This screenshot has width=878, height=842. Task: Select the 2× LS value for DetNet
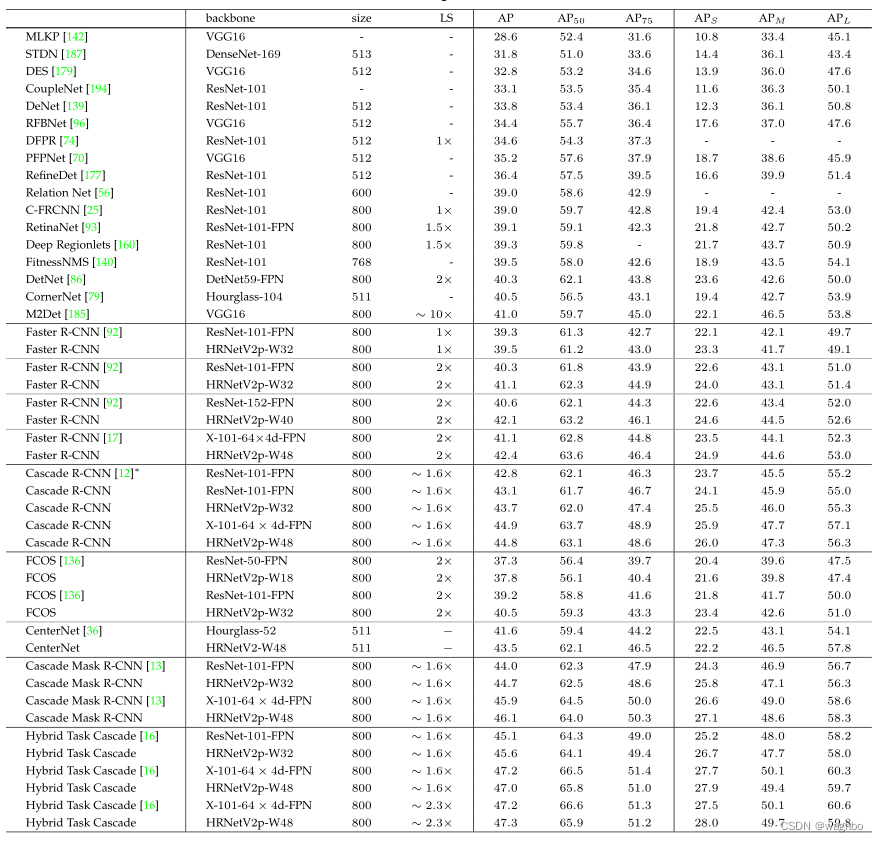pyautogui.click(x=444, y=280)
